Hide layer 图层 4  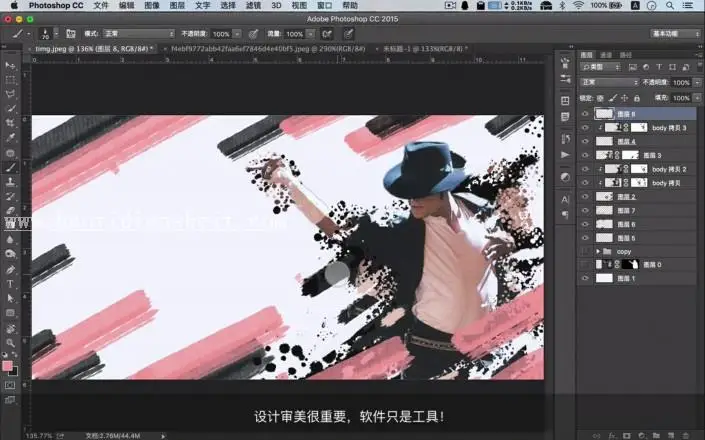(585, 142)
